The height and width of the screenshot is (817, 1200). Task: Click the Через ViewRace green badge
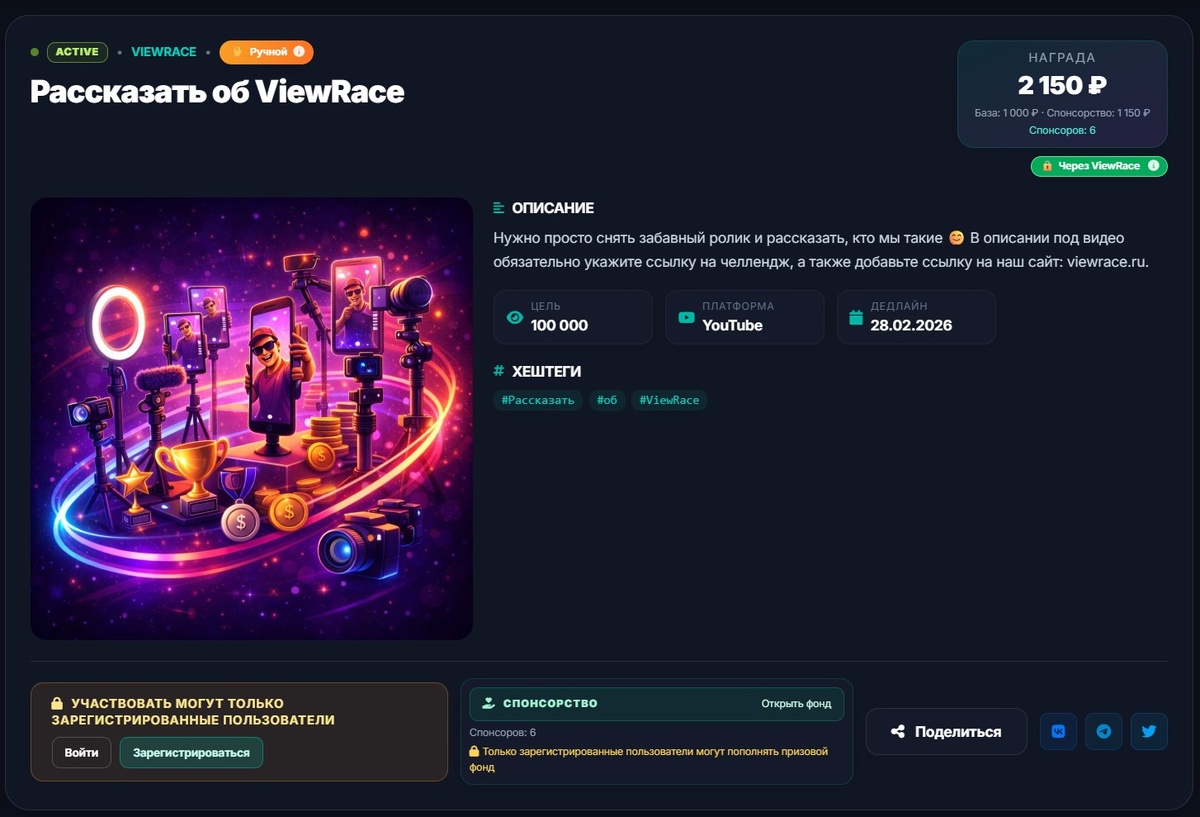[x=1099, y=166]
